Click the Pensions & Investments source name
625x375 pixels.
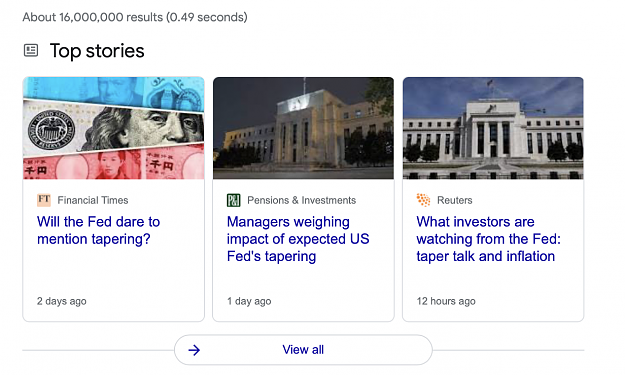(x=301, y=200)
